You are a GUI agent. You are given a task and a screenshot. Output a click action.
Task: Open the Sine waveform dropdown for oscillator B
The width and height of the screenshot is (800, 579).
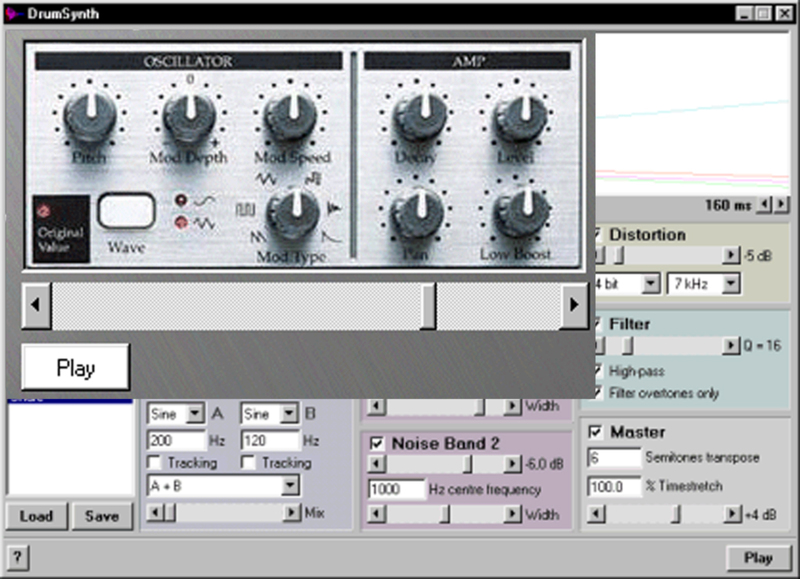coord(289,413)
